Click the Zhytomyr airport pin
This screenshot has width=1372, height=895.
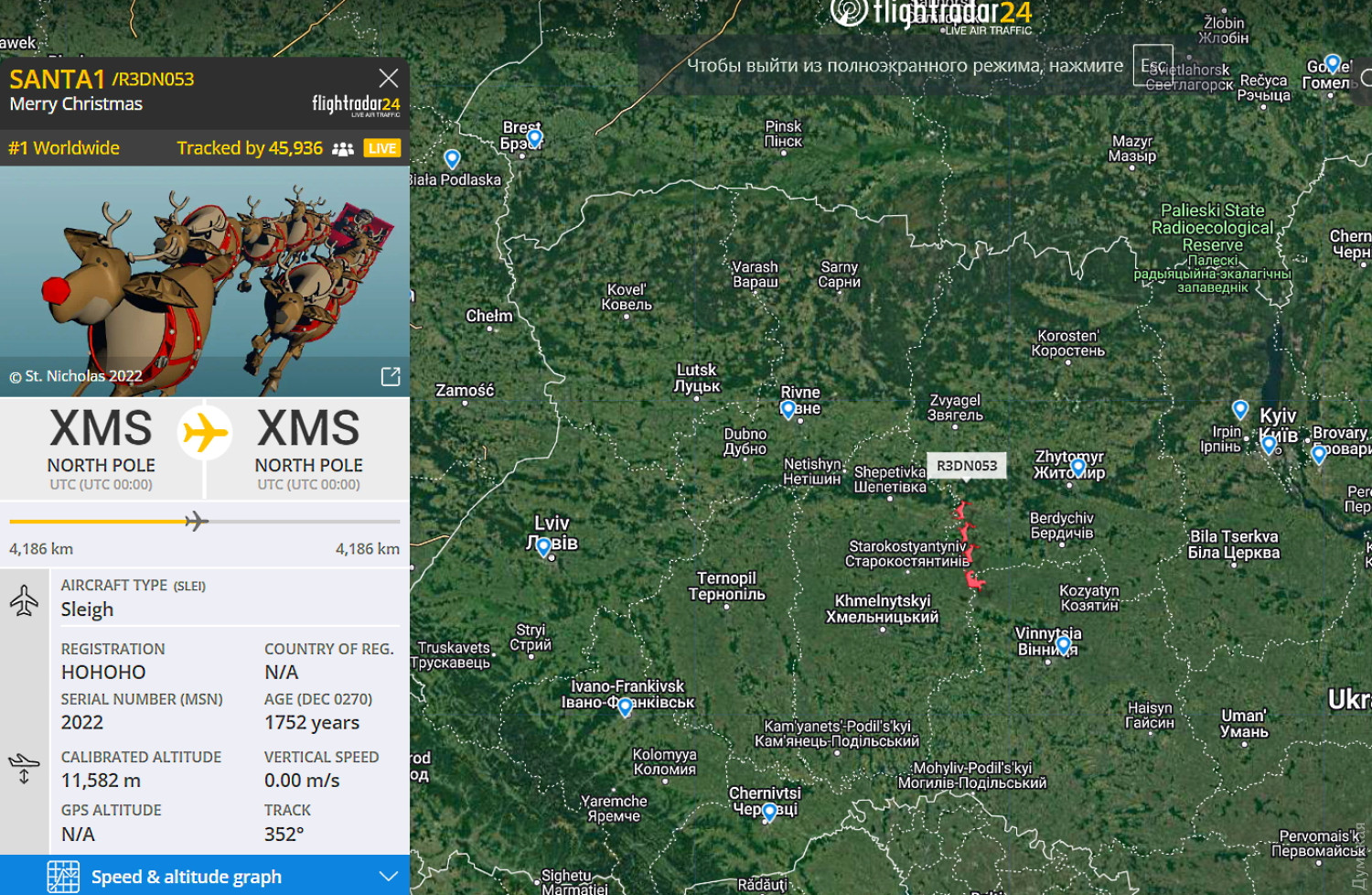pyautogui.click(x=1078, y=468)
